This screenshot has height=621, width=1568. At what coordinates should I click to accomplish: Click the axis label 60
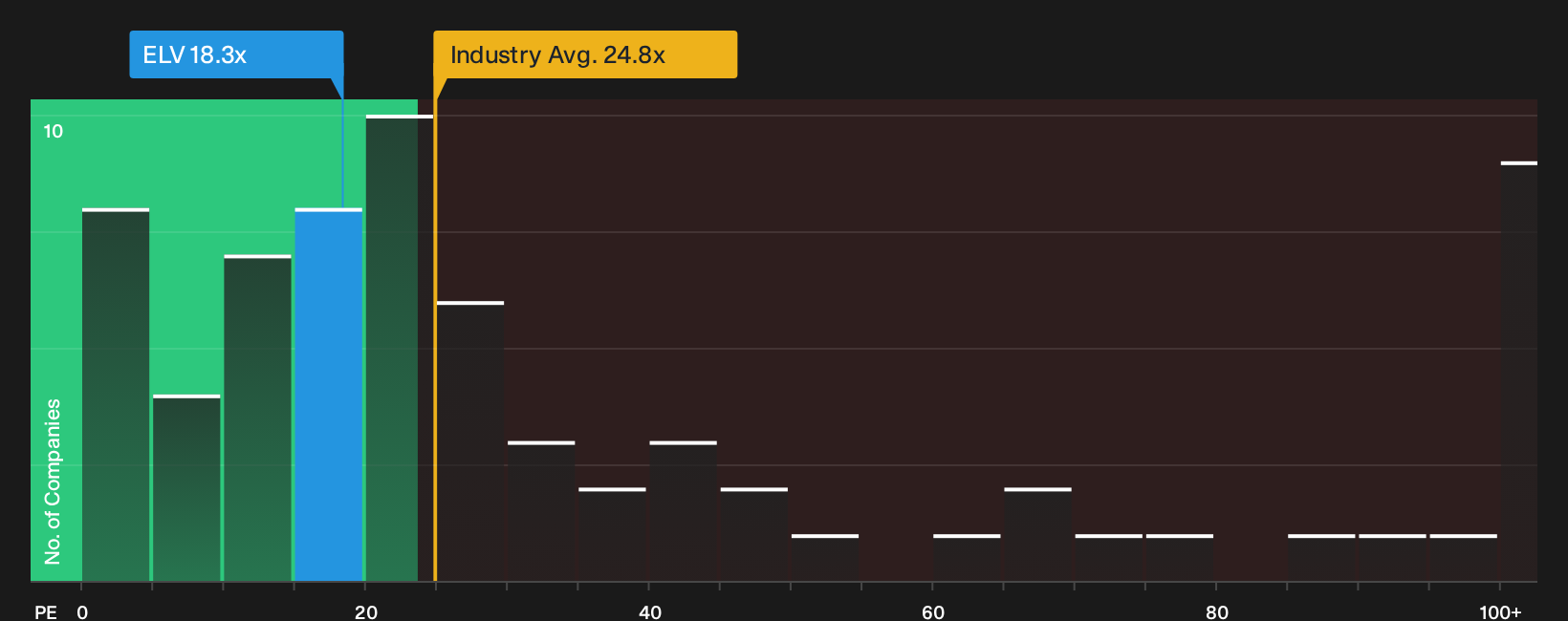pos(933,611)
